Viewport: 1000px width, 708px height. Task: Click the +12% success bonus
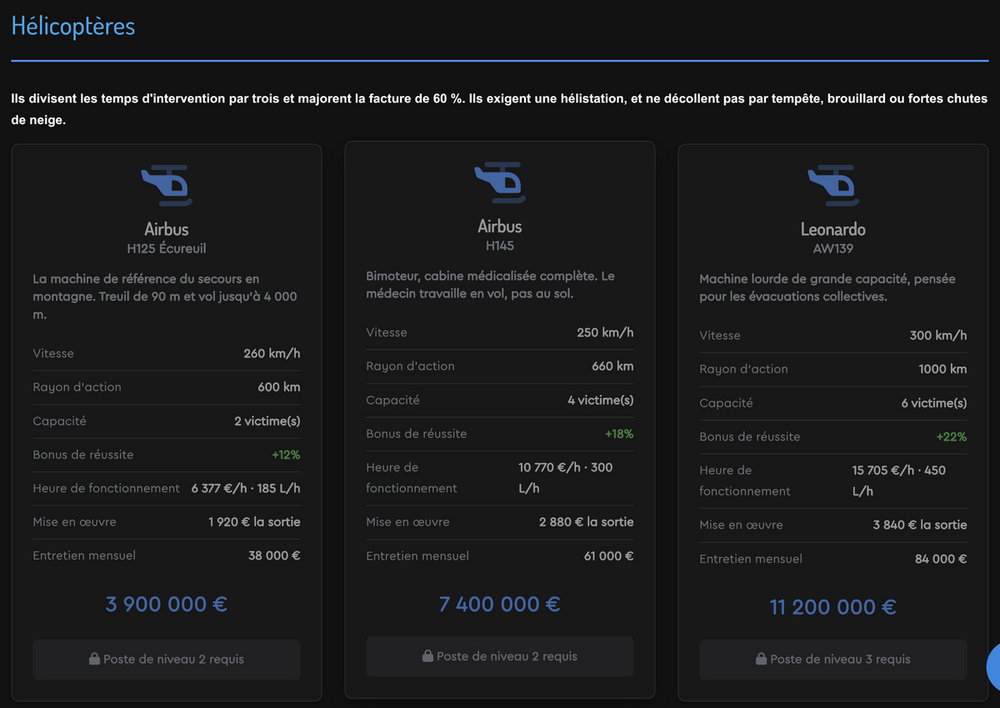click(x=286, y=455)
